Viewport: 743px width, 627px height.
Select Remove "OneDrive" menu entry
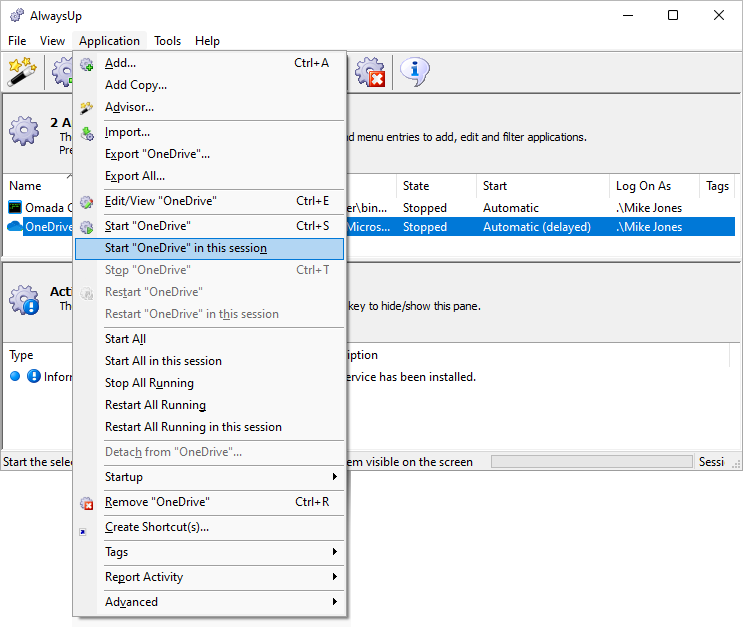pyautogui.click(x=209, y=502)
